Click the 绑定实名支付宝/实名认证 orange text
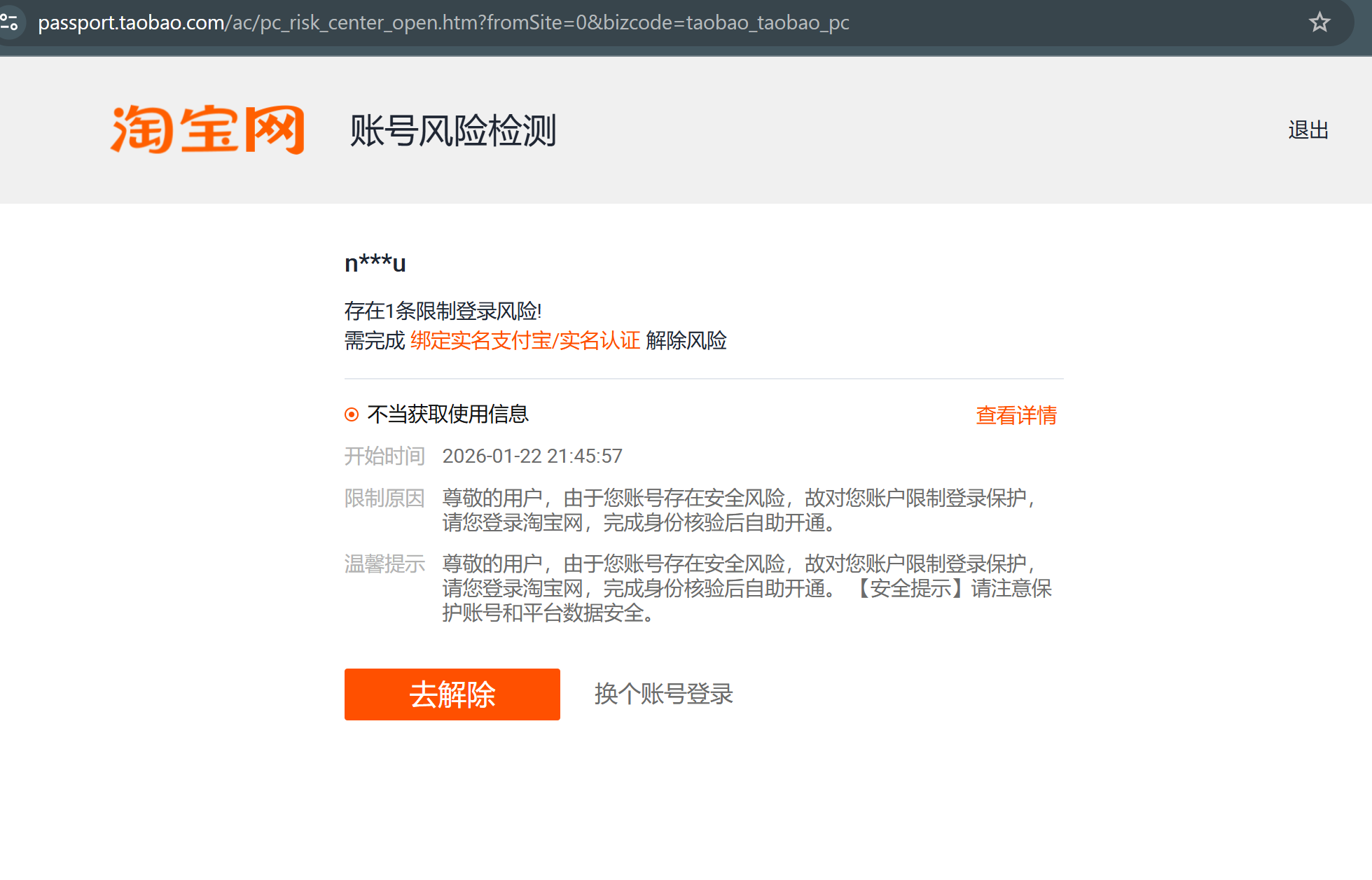 [x=525, y=341]
